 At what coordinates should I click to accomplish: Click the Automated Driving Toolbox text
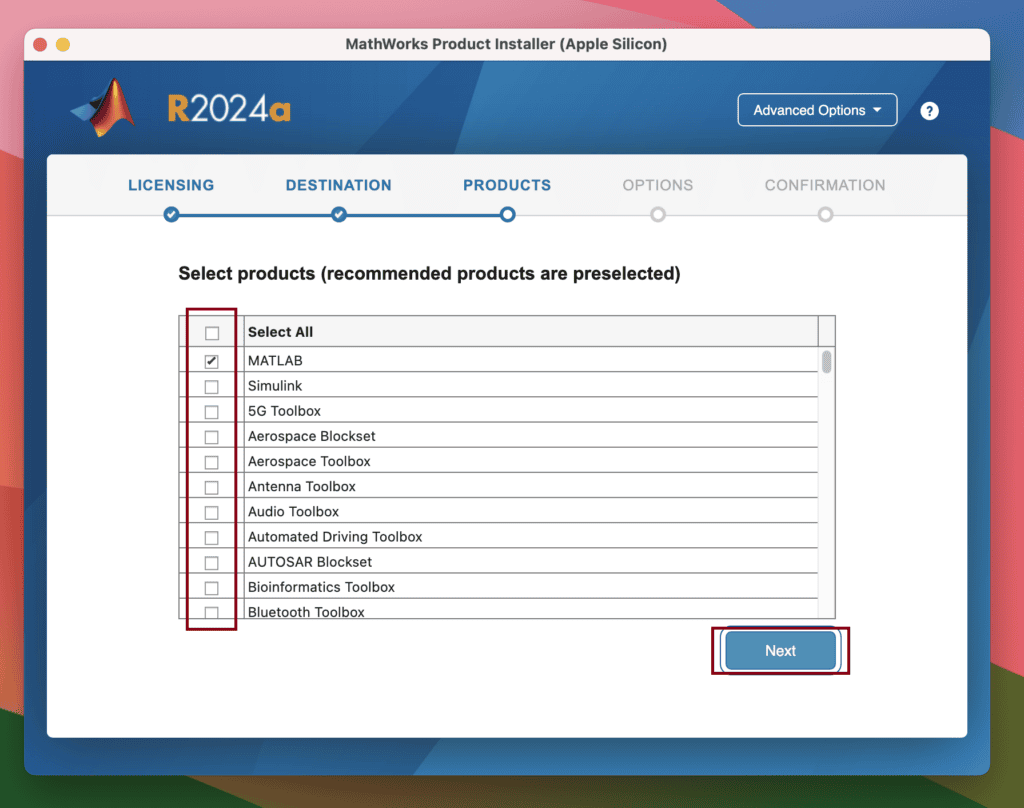[335, 537]
